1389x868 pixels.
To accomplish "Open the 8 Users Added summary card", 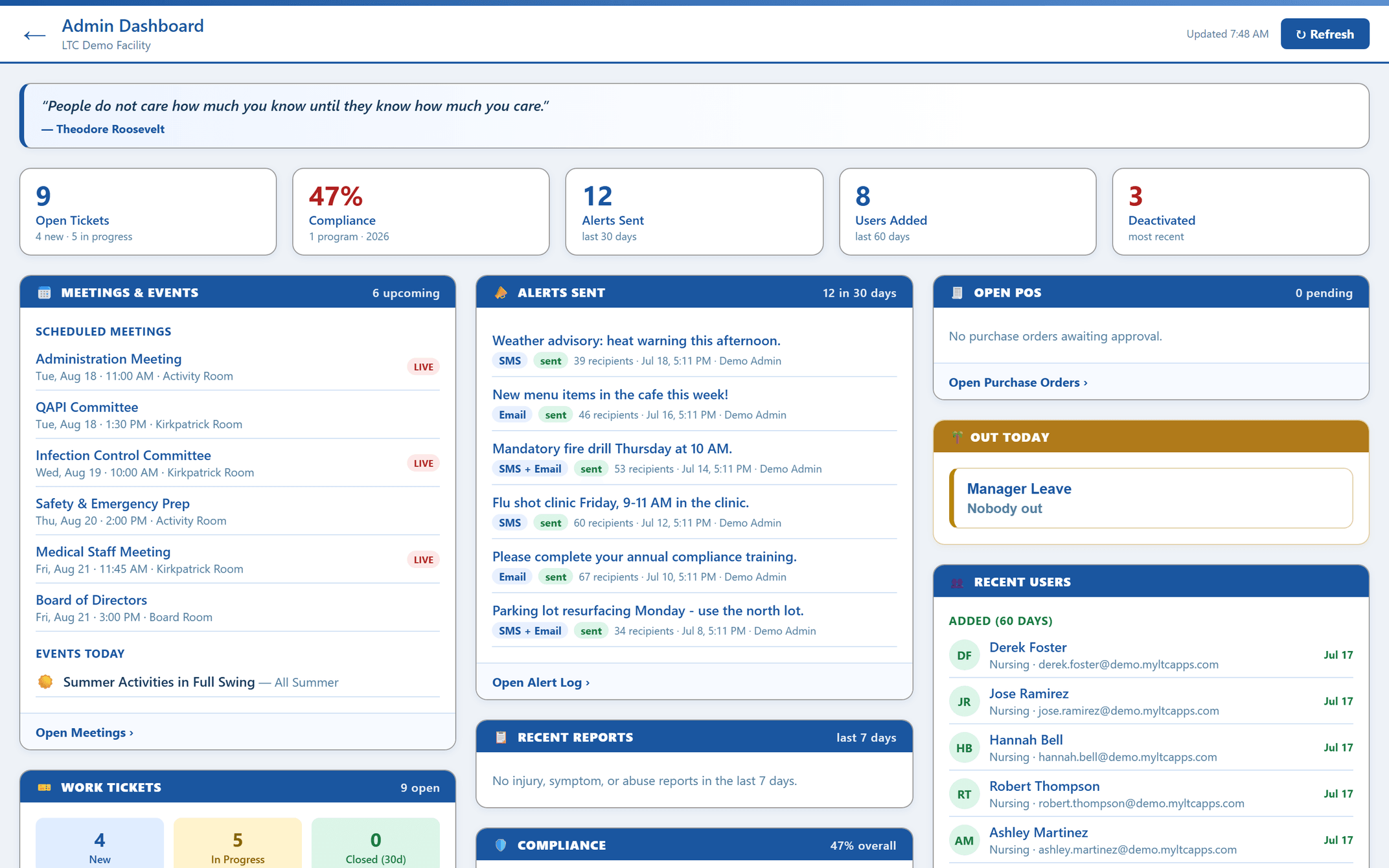I will pyautogui.click(x=967, y=212).
